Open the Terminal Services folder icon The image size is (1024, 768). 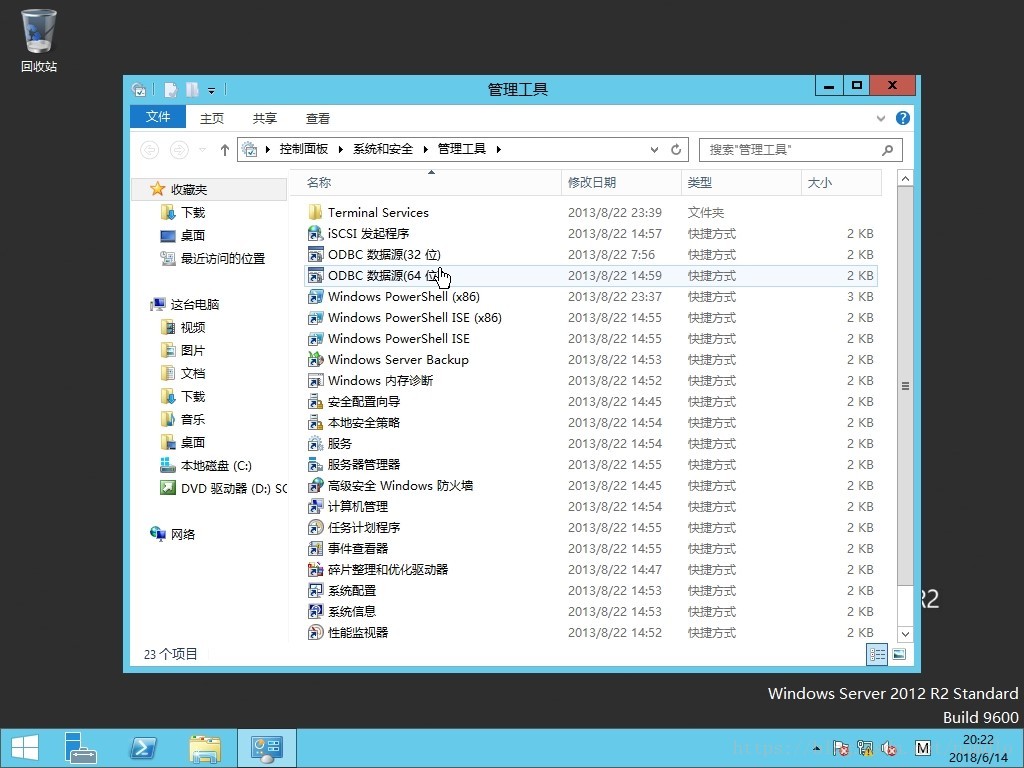pos(315,212)
